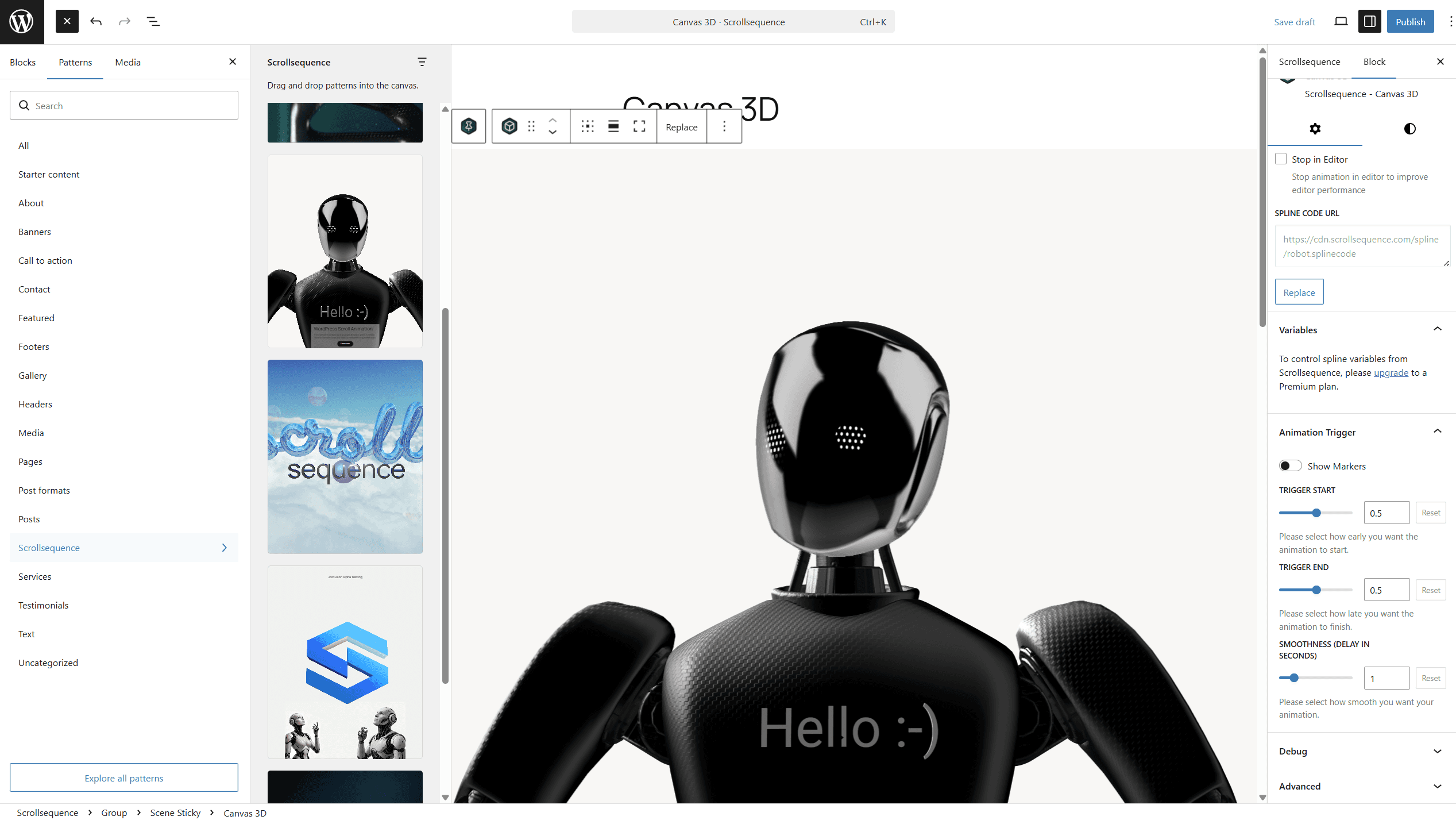
Task: Click the Publish button
Action: pyautogui.click(x=1410, y=21)
